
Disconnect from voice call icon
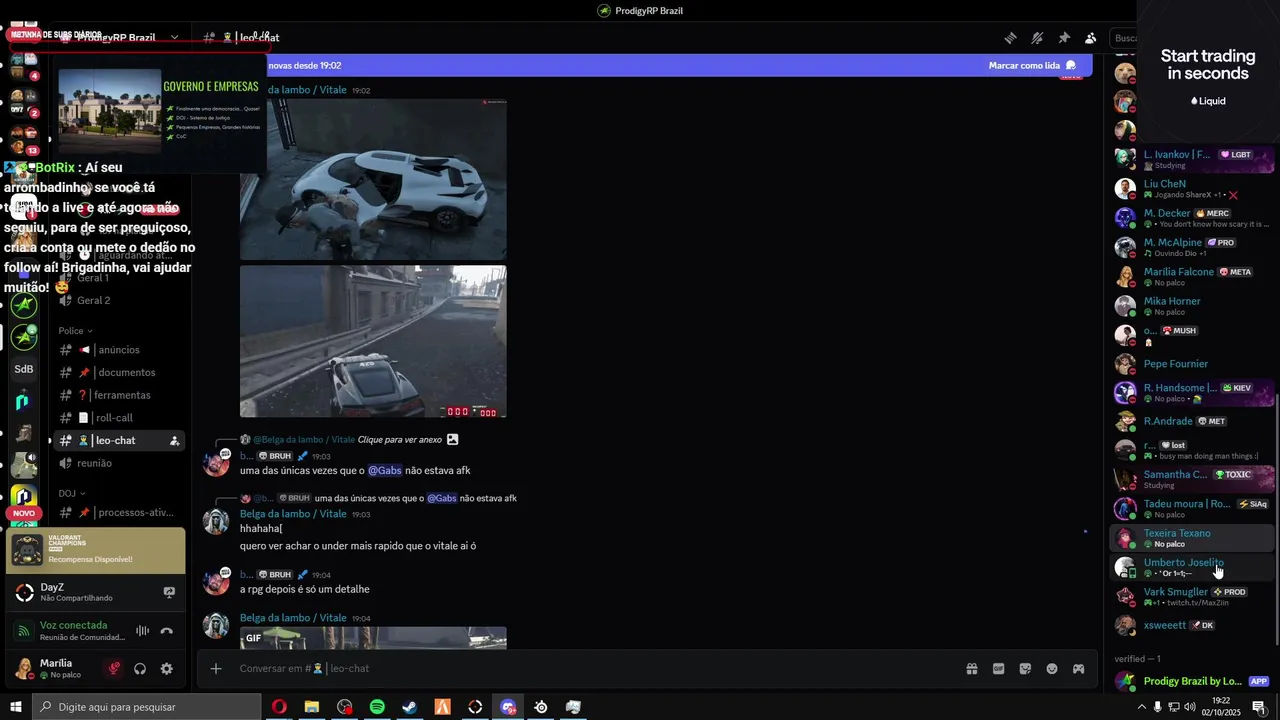[167, 631]
